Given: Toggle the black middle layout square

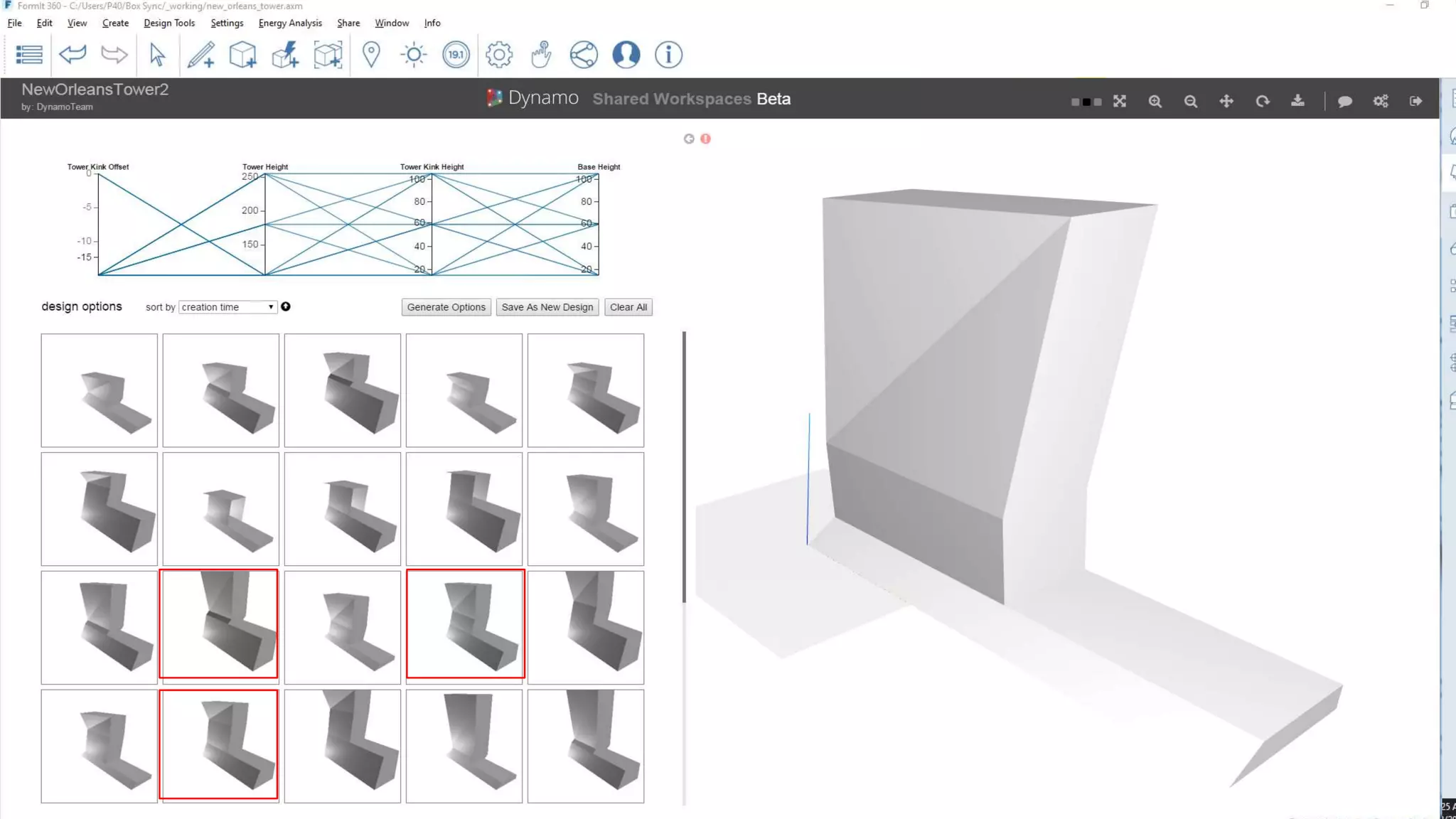Looking at the screenshot, I should tap(1086, 102).
